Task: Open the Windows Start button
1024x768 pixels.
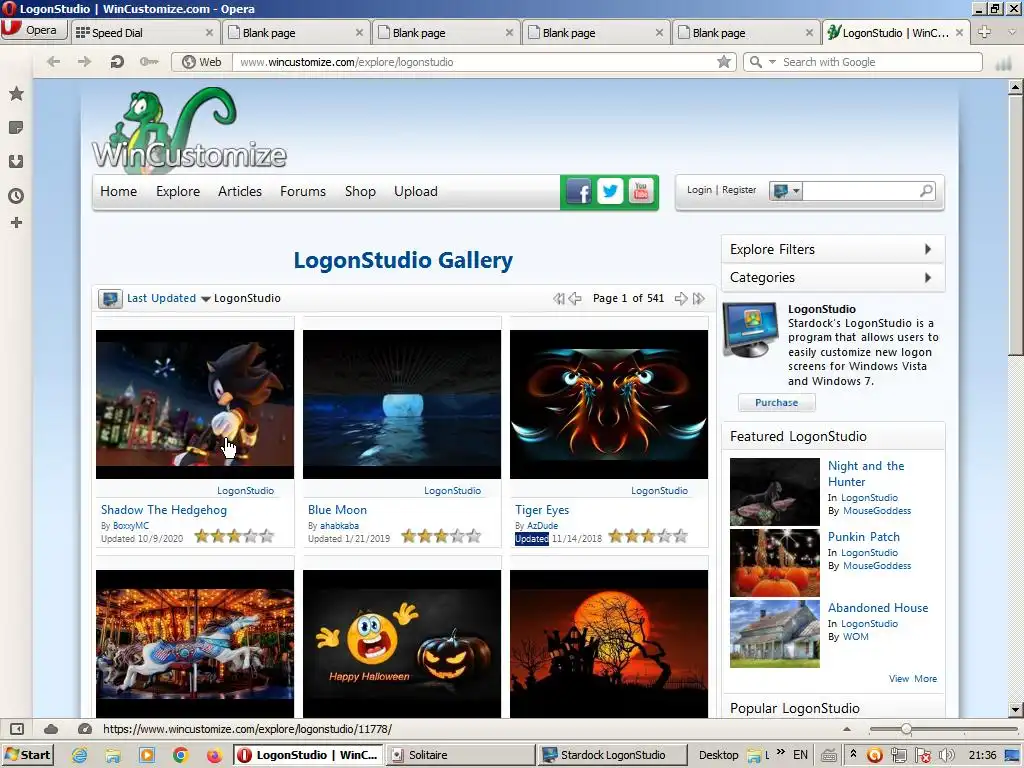Action: 27,755
